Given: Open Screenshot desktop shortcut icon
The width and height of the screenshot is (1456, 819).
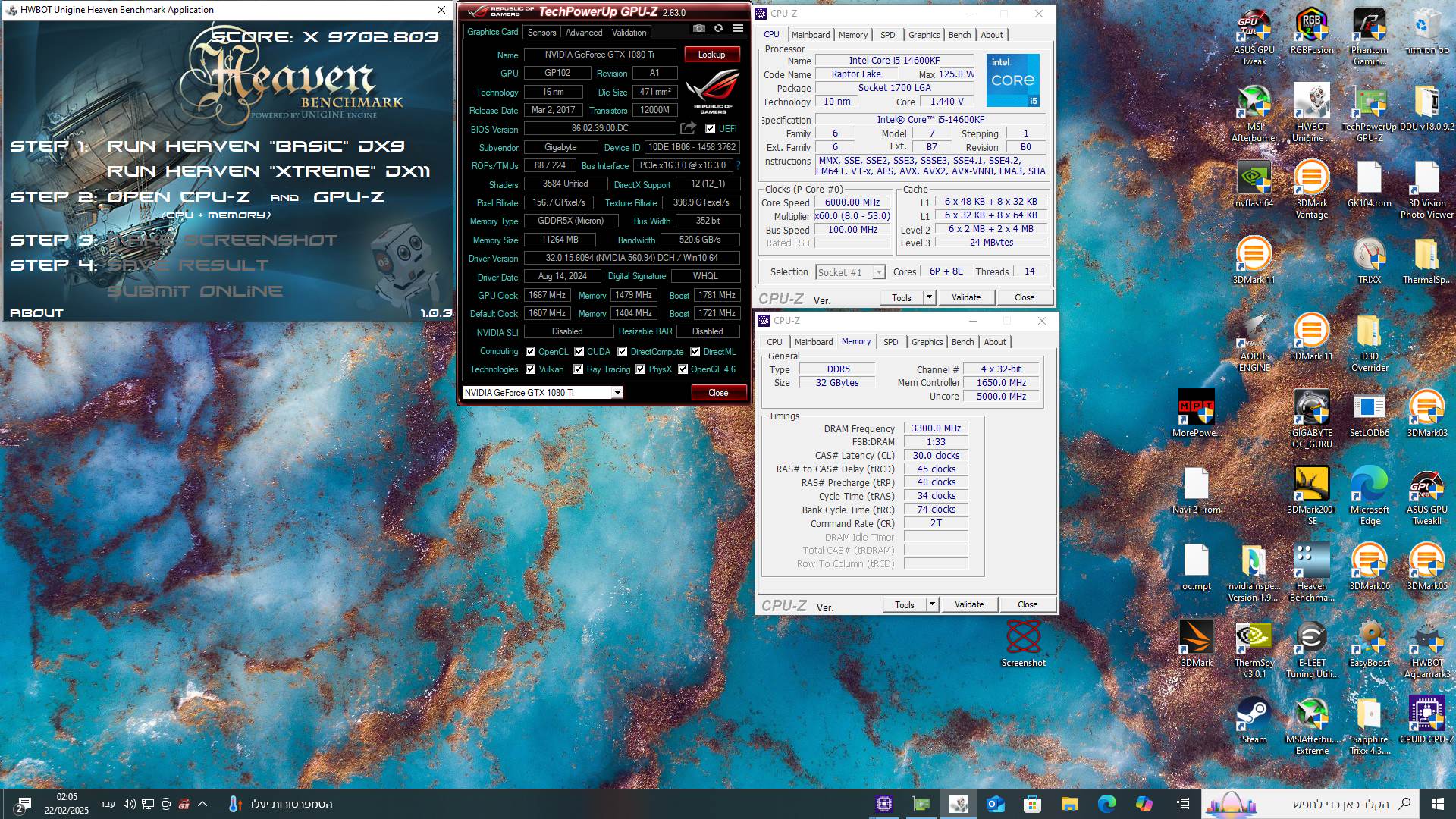Looking at the screenshot, I should tap(1023, 644).
